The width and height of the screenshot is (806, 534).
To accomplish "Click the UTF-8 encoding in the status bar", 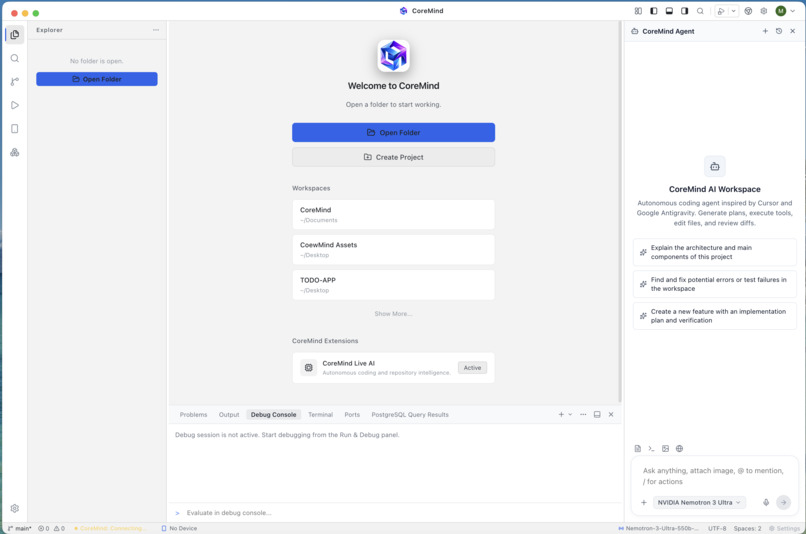I will 717,528.
